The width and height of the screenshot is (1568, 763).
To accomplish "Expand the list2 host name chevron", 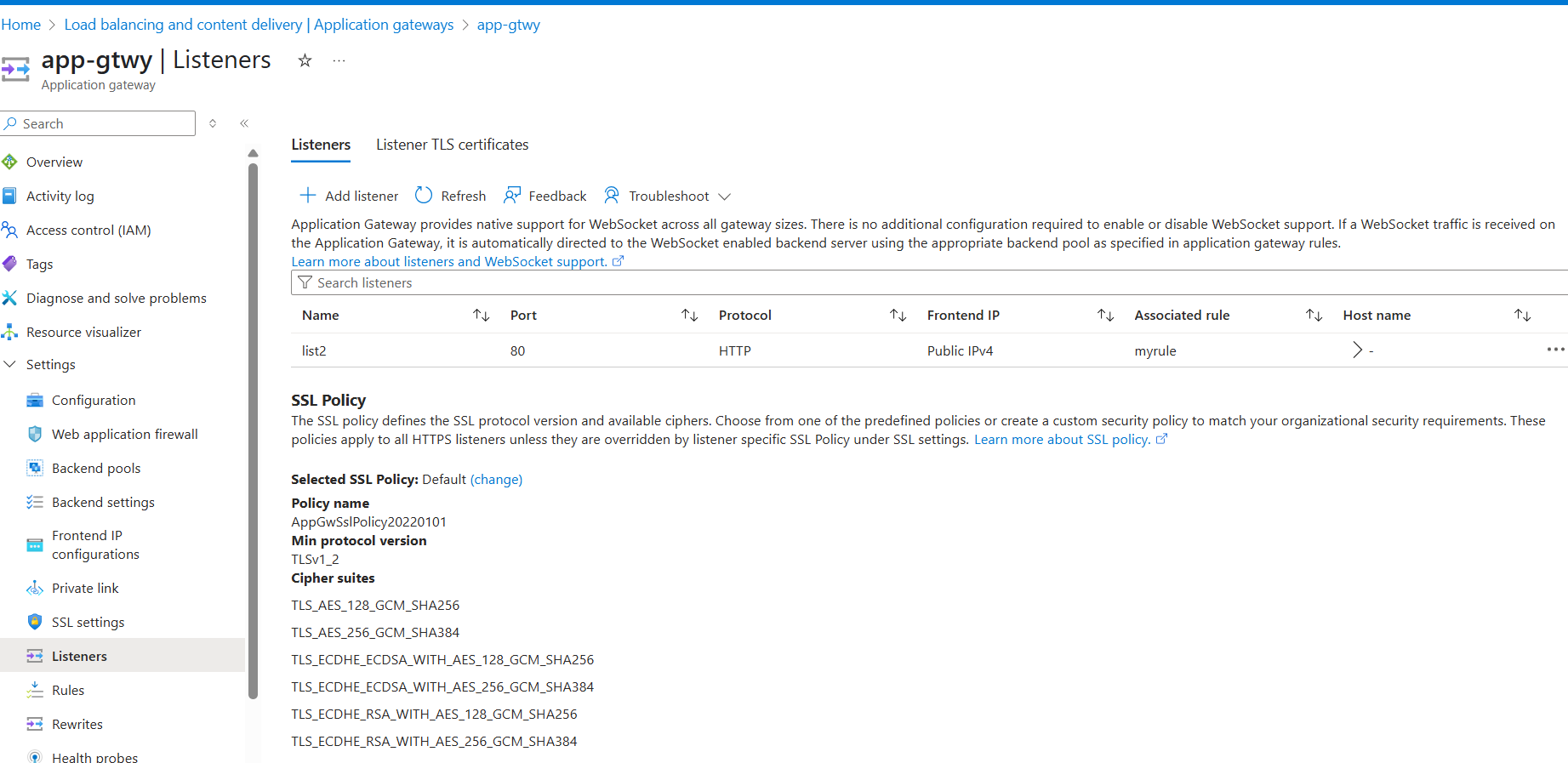I will (x=1357, y=350).
